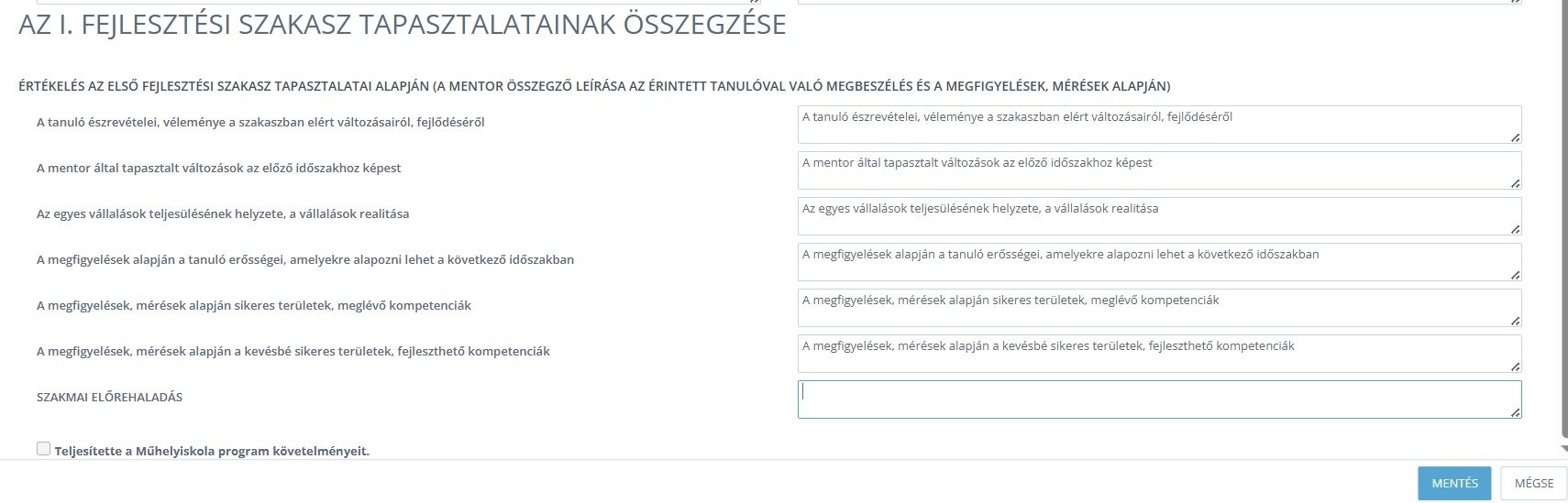Image resolution: width=1568 pixels, height=503 pixels.
Task: Click the MÉGSE cancel button
Action: pyautogui.click(x=1534, y=484)
